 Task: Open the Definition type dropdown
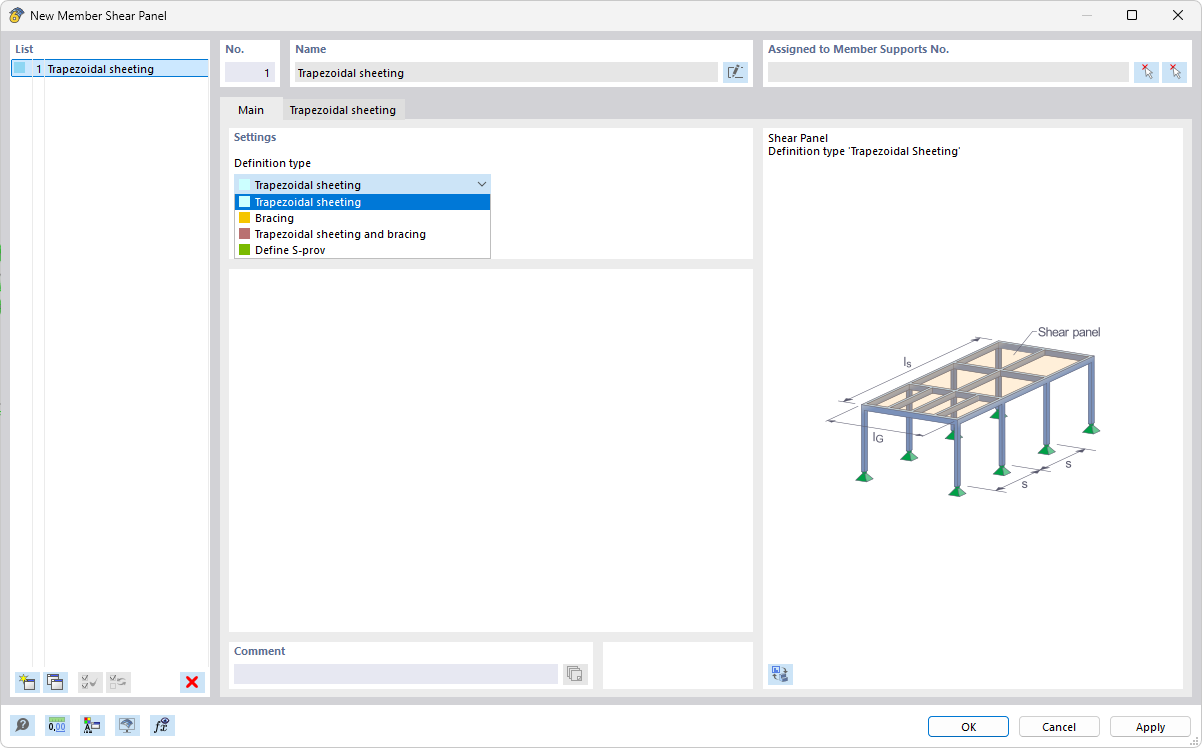click(482, 183)
